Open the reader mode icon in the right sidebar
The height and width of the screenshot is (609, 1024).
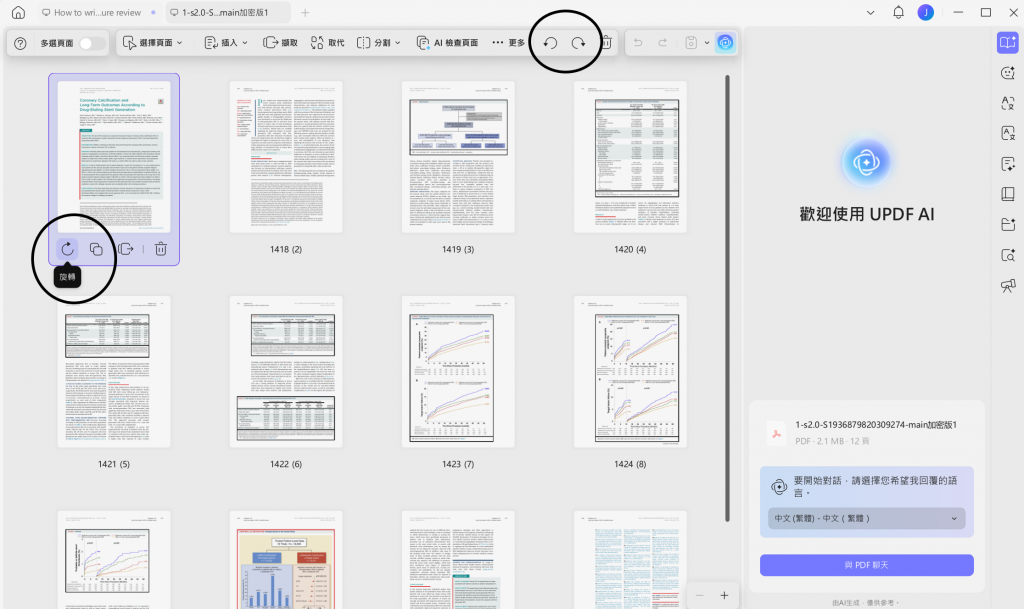click(1008, 42)
